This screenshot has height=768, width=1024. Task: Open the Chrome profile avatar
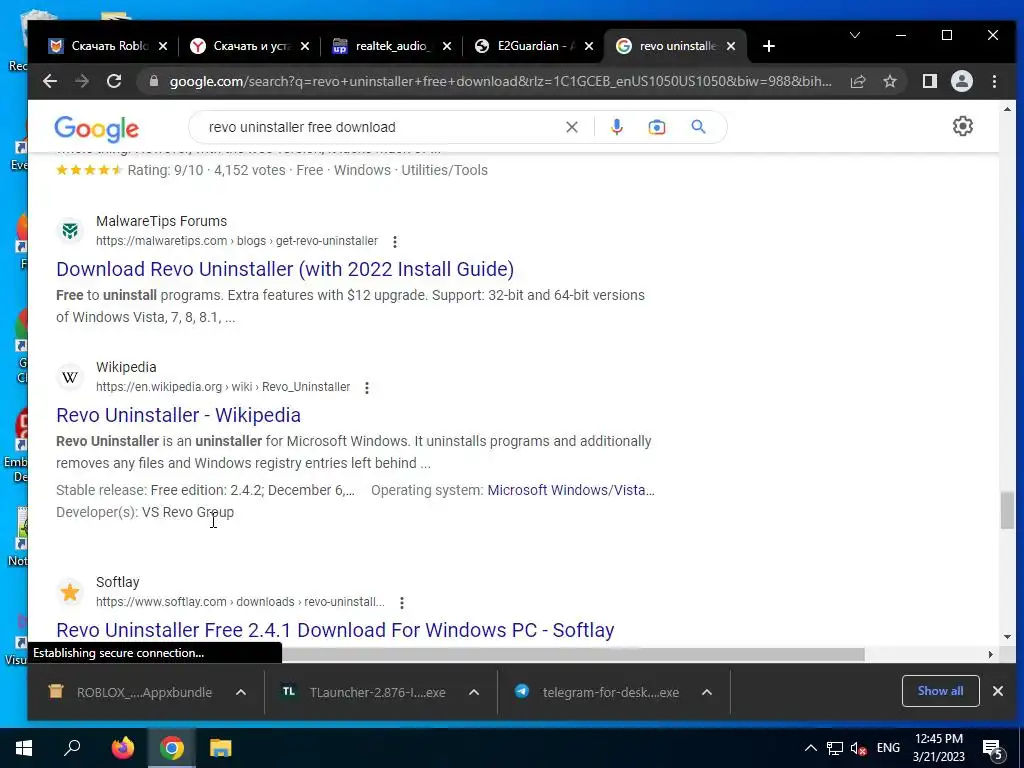[x=961, y=81]
